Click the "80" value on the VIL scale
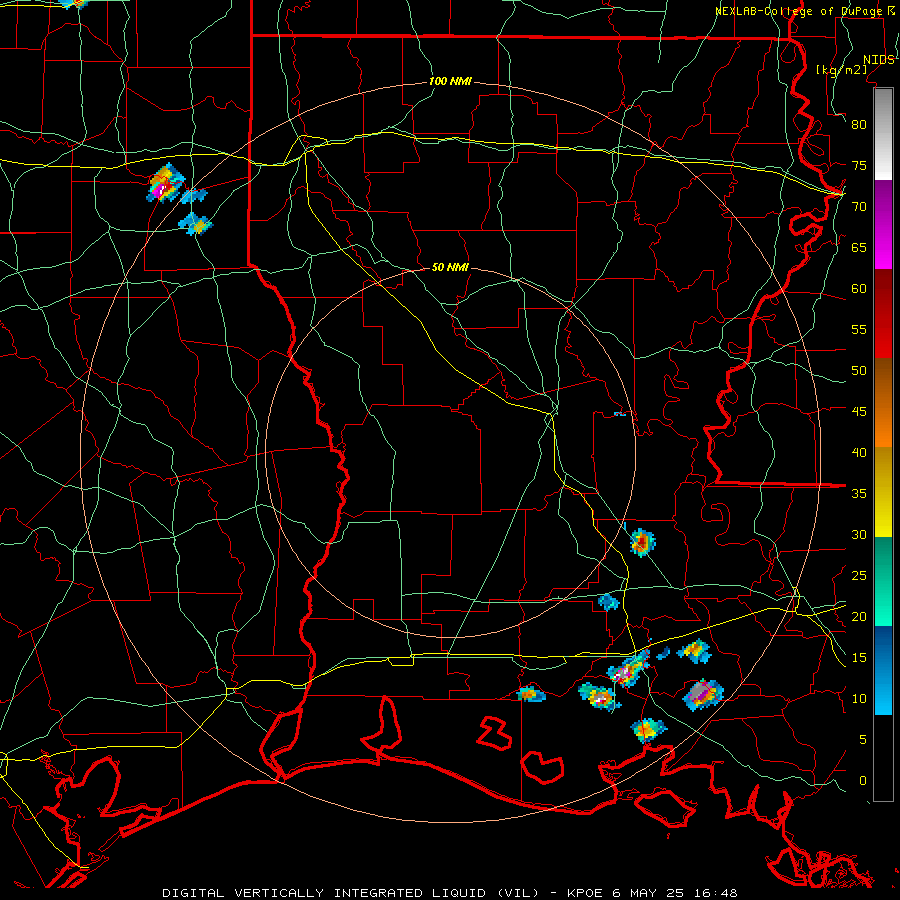Viewport: 900px width, 900px height. click(859, 125)
